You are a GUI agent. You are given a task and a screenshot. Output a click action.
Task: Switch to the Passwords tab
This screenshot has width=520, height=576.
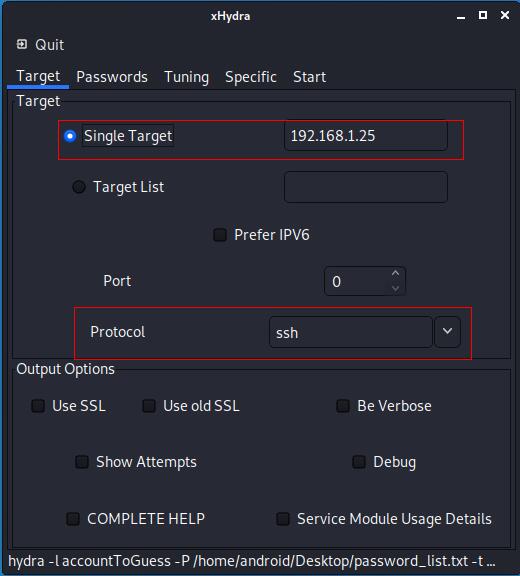coord(112,77)
